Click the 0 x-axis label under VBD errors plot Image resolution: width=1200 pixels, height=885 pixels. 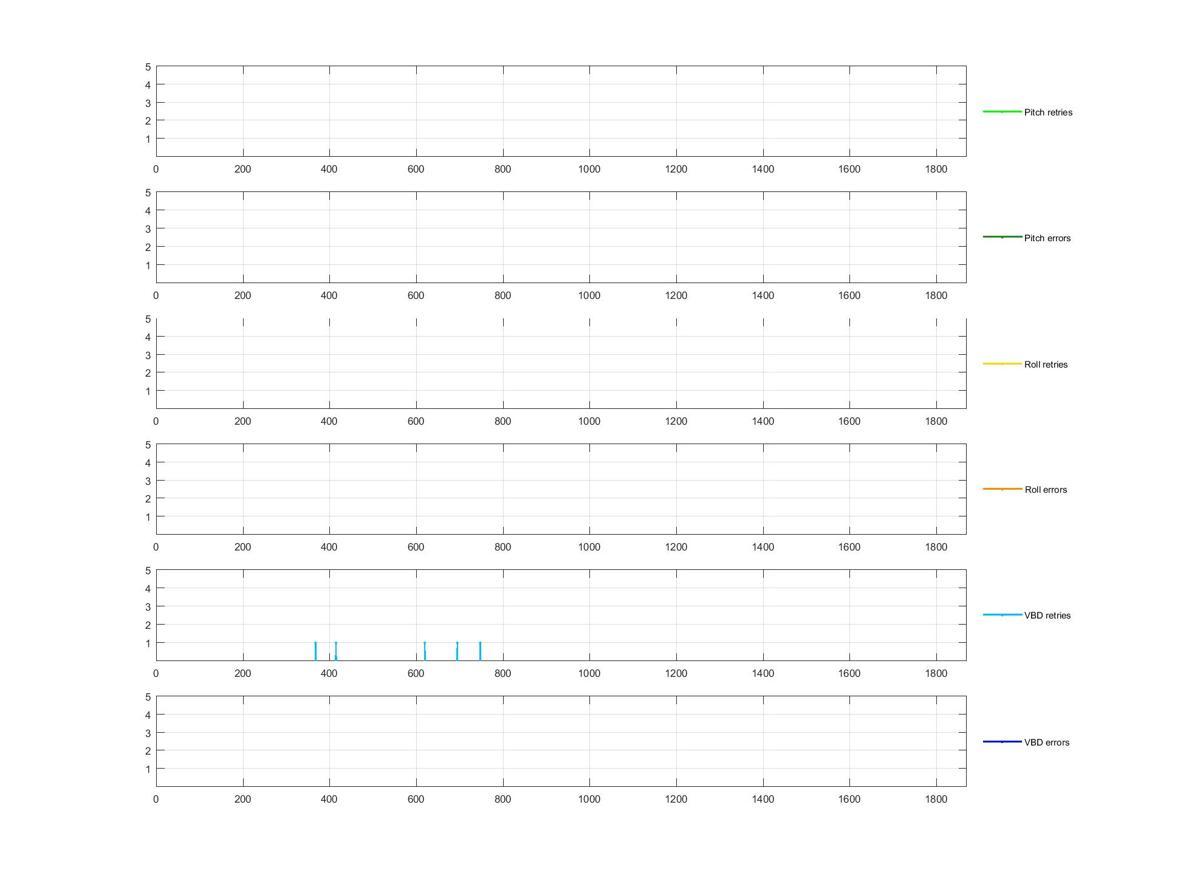click(x=156, y=800)
